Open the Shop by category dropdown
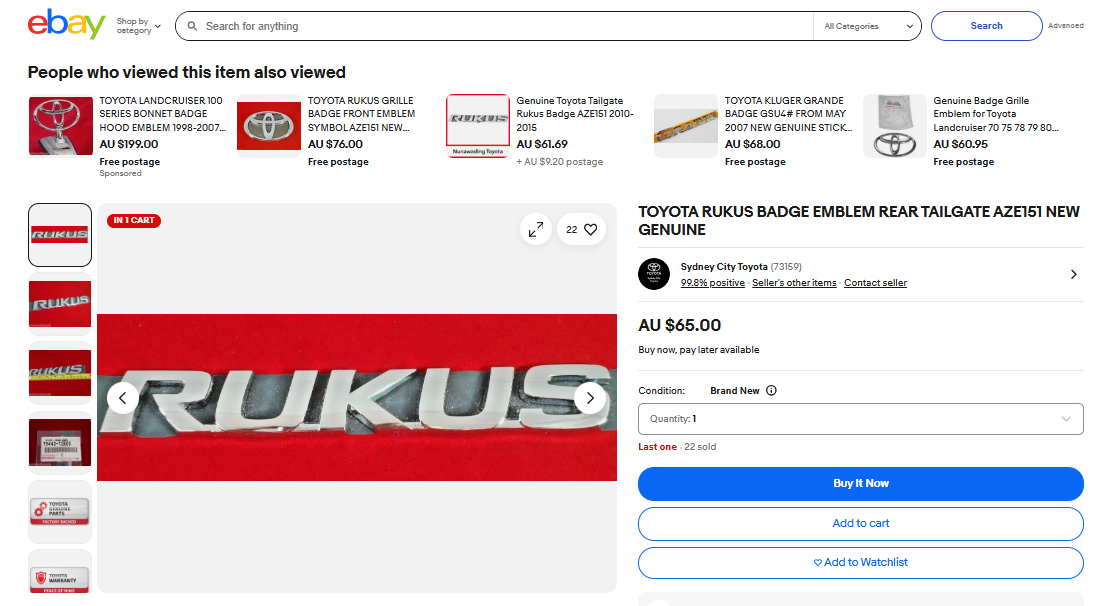Screen dimensions: 1094x606 click(x=138, y=26)
